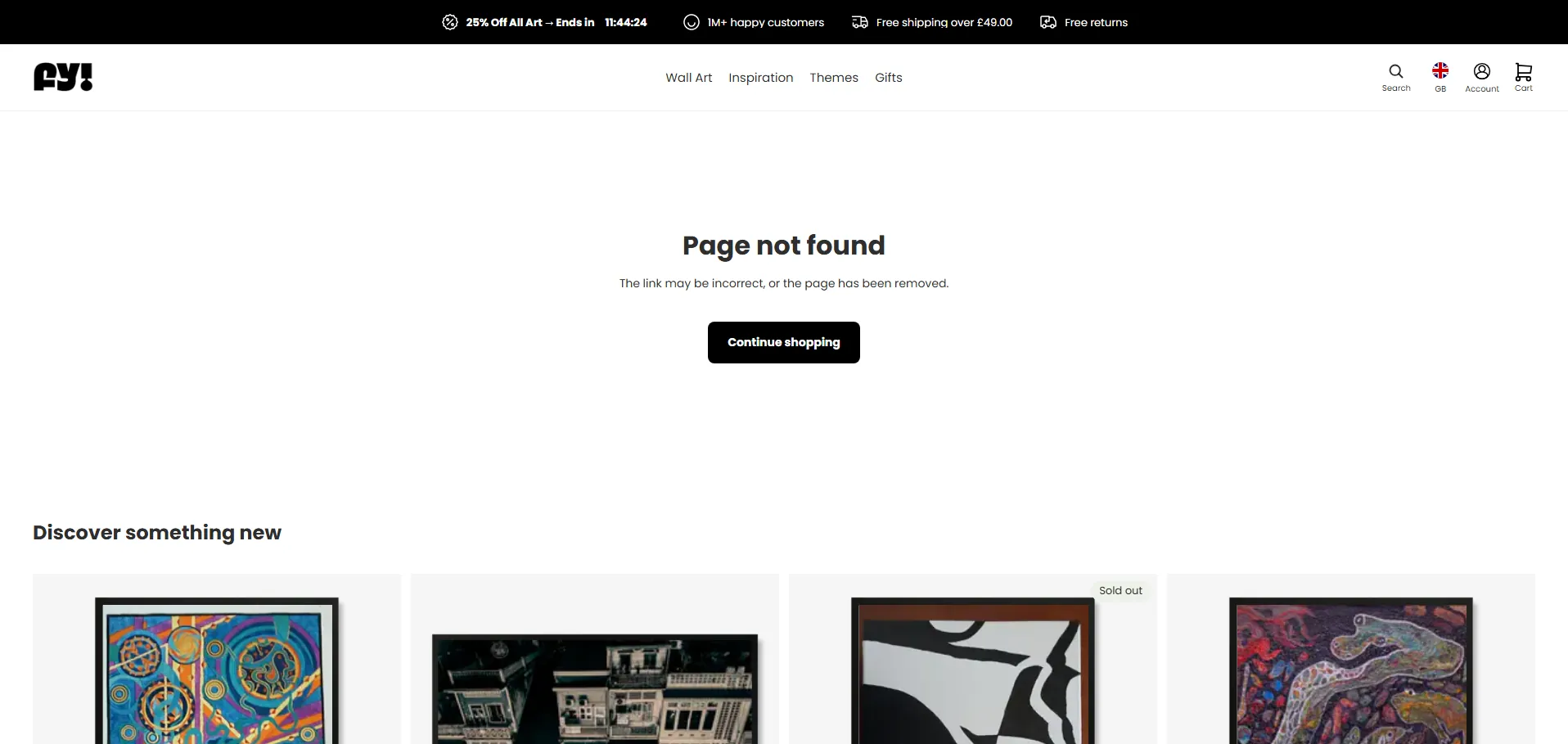This screenshot has width=1568, height=744.
Task: Click the delivery truck shipping icon
Action: coord(860,22)
